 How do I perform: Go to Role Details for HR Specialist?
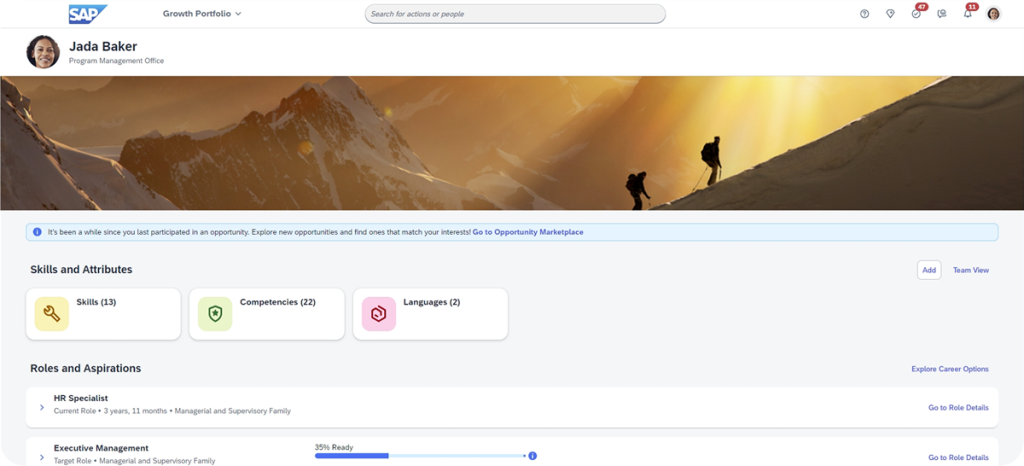tap(958, 408)
